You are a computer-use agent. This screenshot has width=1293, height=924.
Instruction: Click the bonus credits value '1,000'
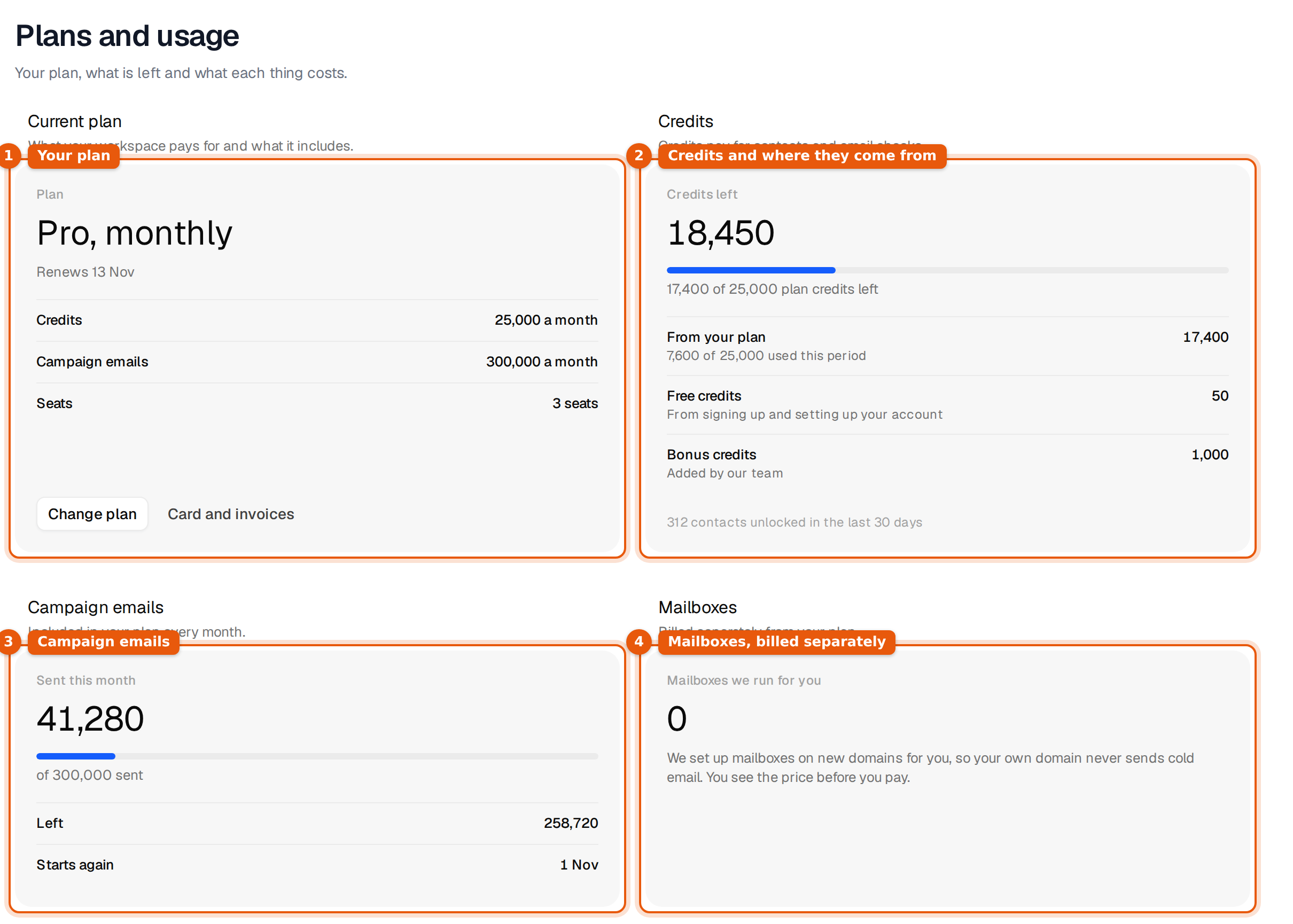(1209, 455)
